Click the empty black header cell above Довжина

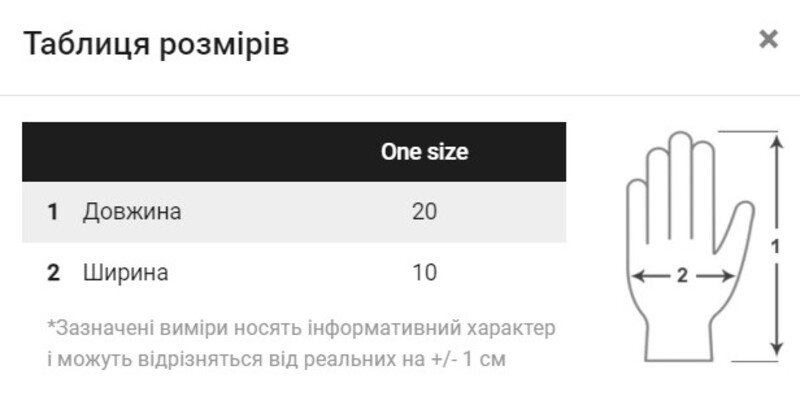pos(180,152)
